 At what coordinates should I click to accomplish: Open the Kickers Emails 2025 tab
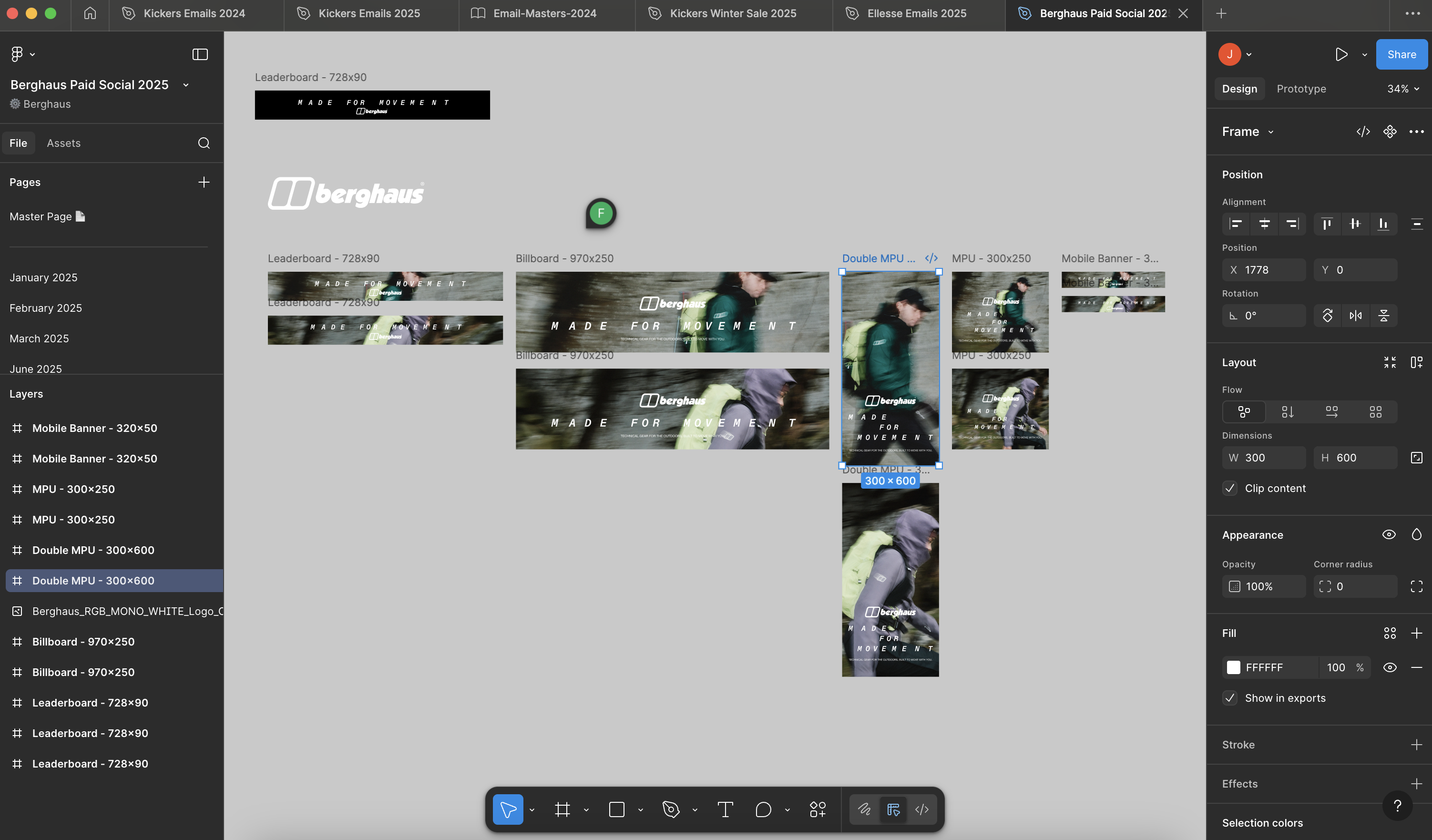pos(369,14)
